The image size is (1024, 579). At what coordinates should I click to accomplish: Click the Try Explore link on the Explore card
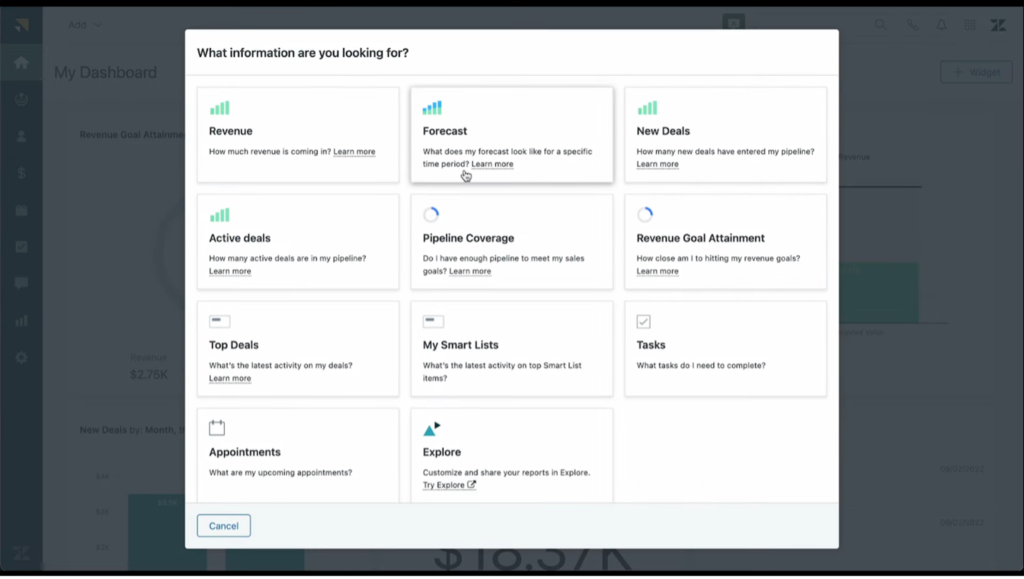444,484
